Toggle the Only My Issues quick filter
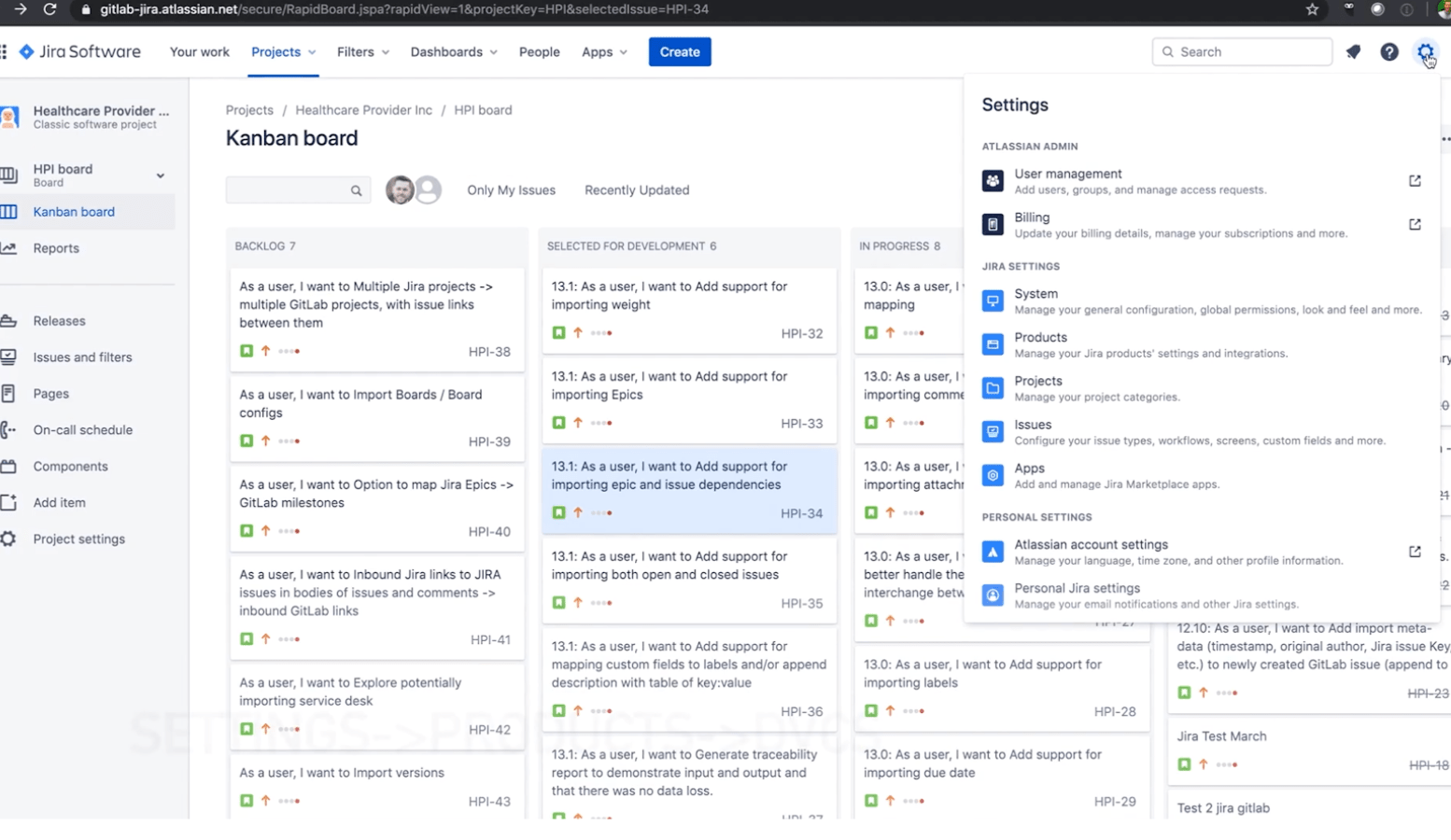Viewport: 1451px width, 840px height. tap(511, 190)
